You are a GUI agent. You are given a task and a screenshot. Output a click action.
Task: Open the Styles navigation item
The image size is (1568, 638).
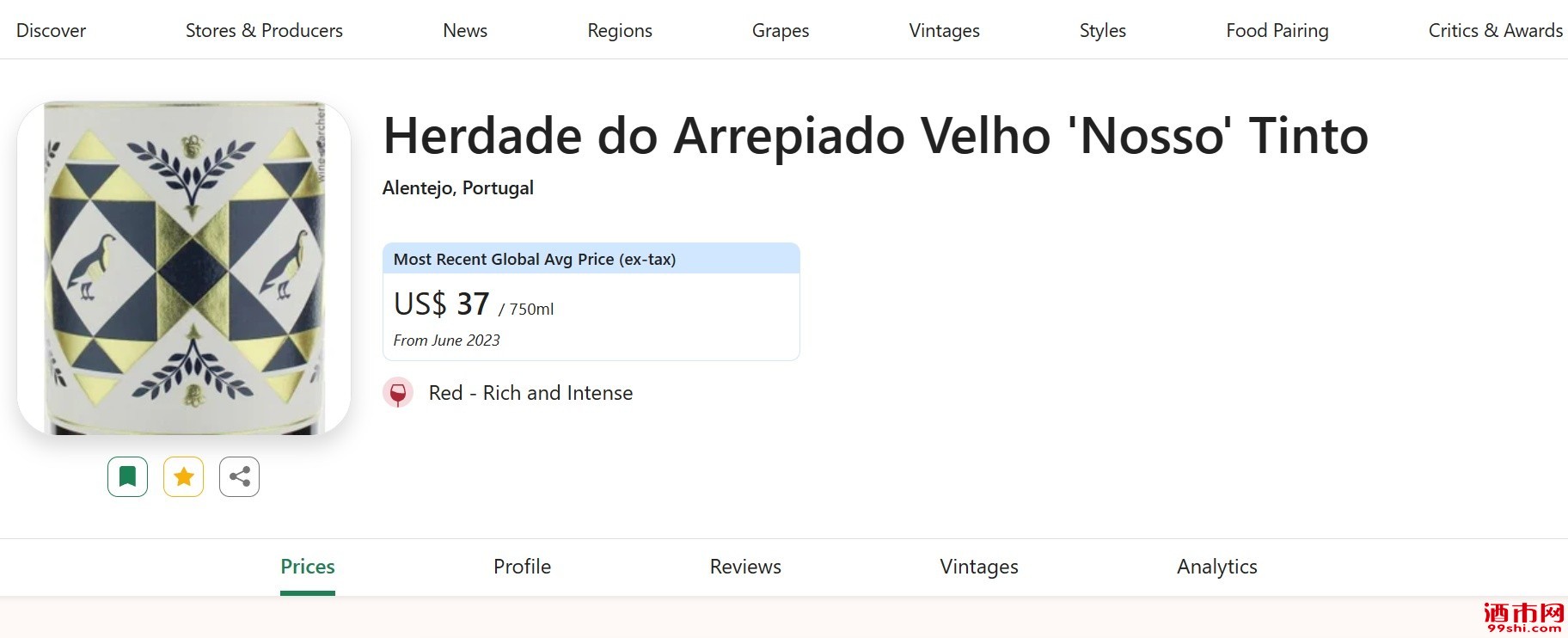point(1102,30)
